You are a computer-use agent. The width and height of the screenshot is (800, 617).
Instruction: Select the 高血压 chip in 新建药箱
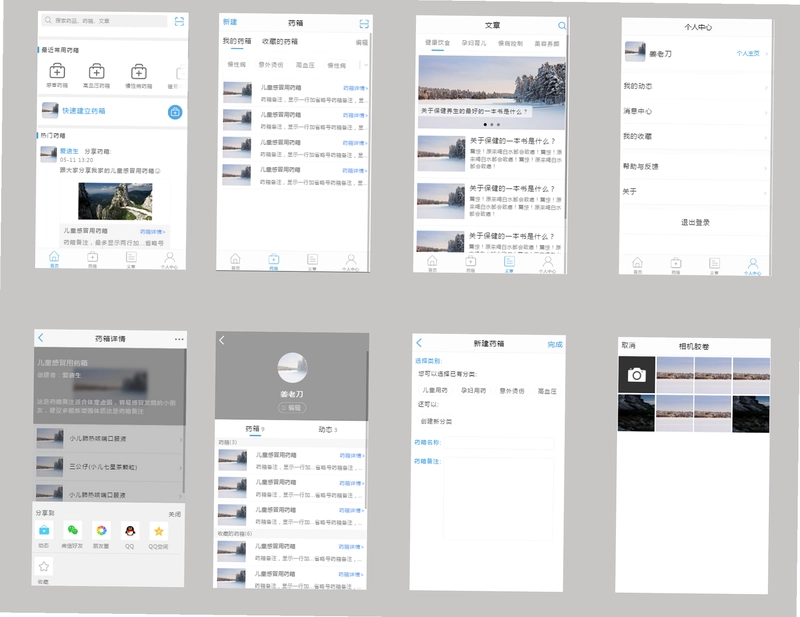(x=547, y=391)
